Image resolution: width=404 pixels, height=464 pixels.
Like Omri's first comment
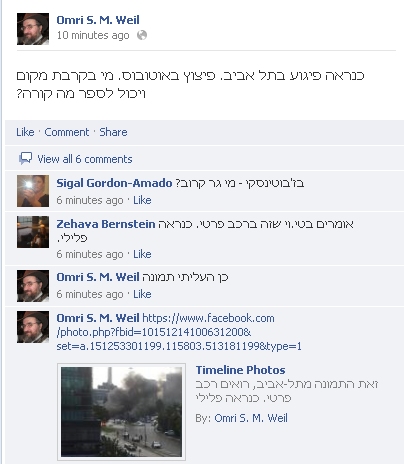(x=142, y=294)
